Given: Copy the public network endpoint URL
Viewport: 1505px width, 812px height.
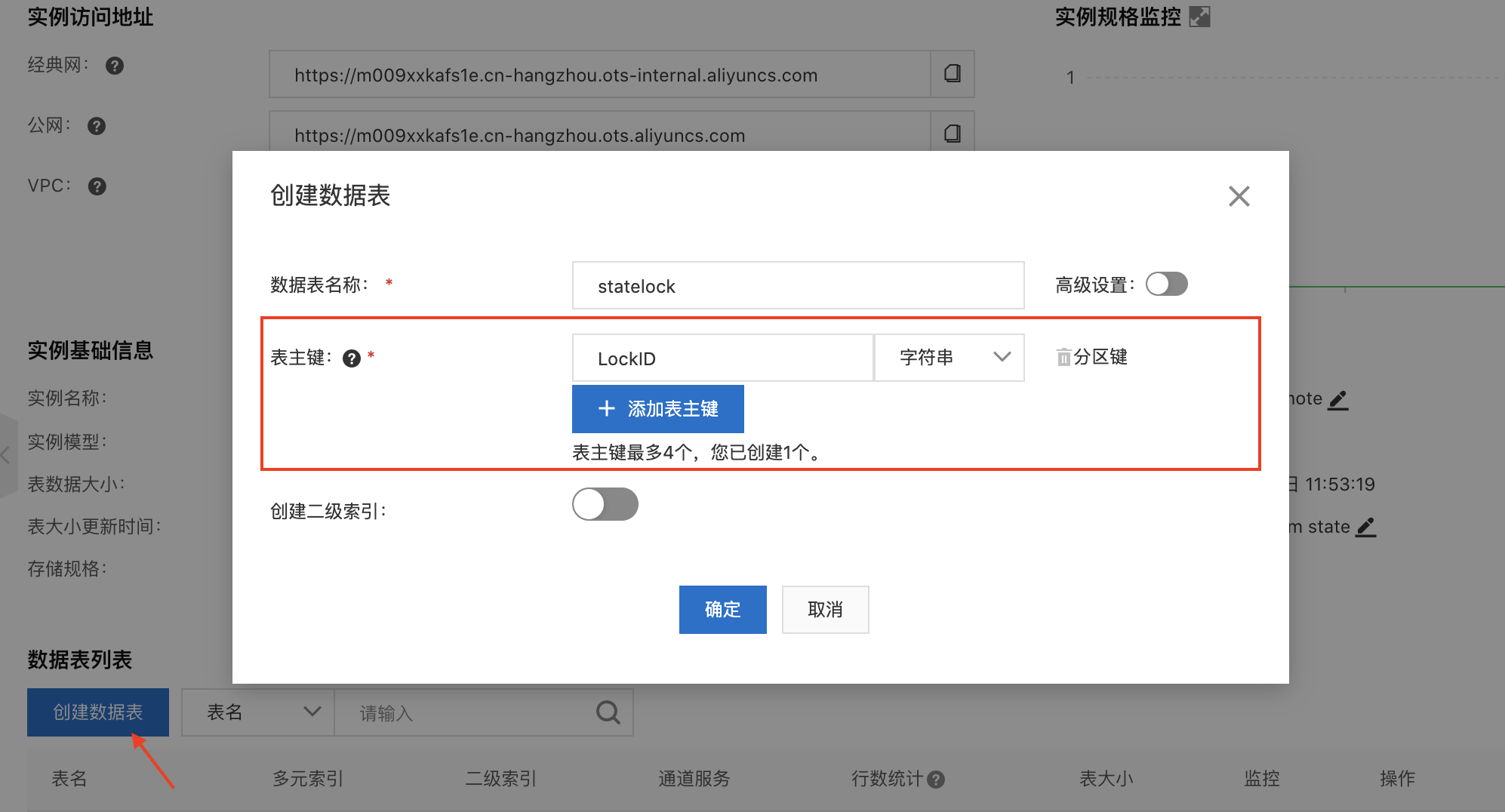Looking at the screenshot, I should point(953,134).
